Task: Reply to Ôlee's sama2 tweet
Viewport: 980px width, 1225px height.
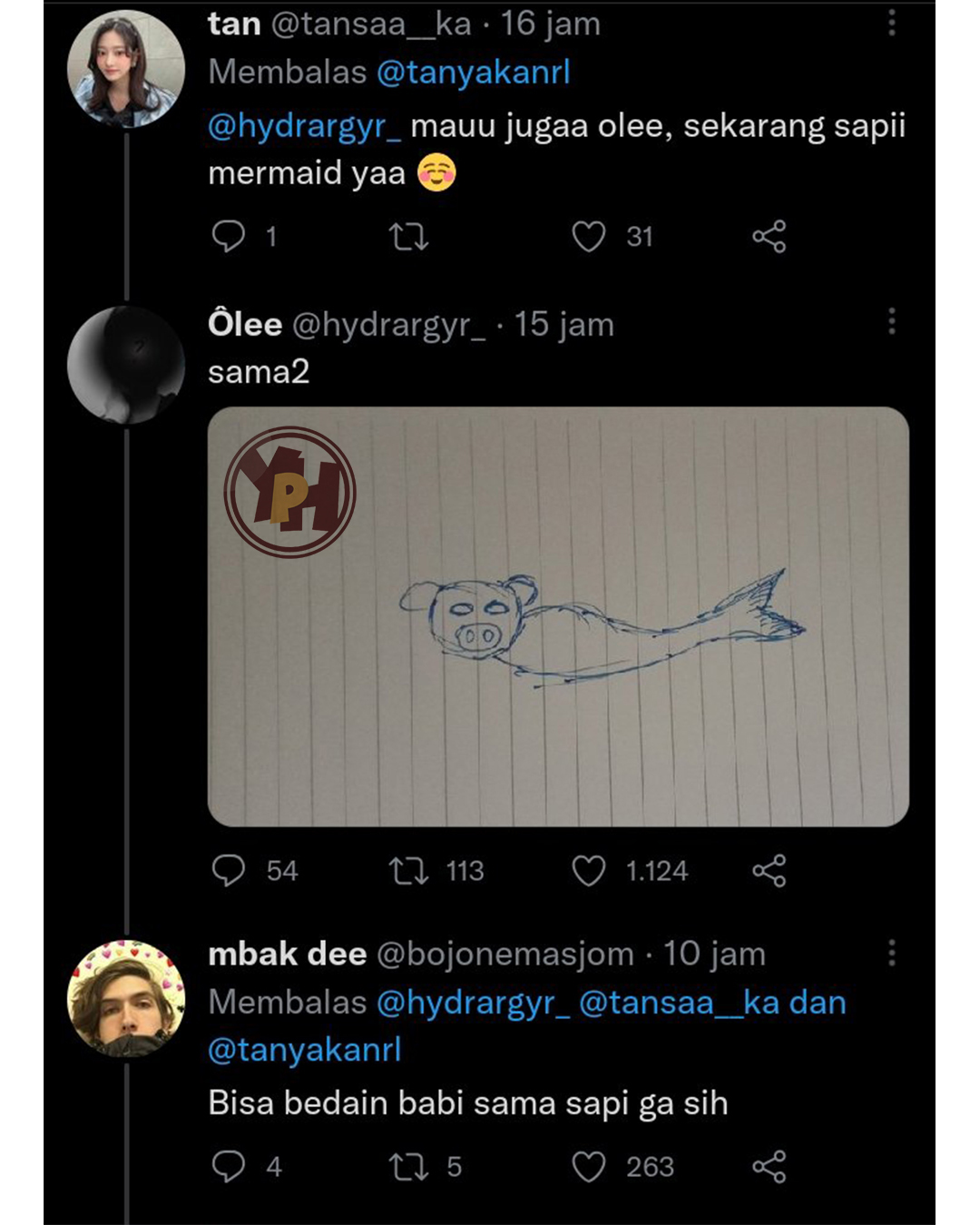Action: [229, 871]
